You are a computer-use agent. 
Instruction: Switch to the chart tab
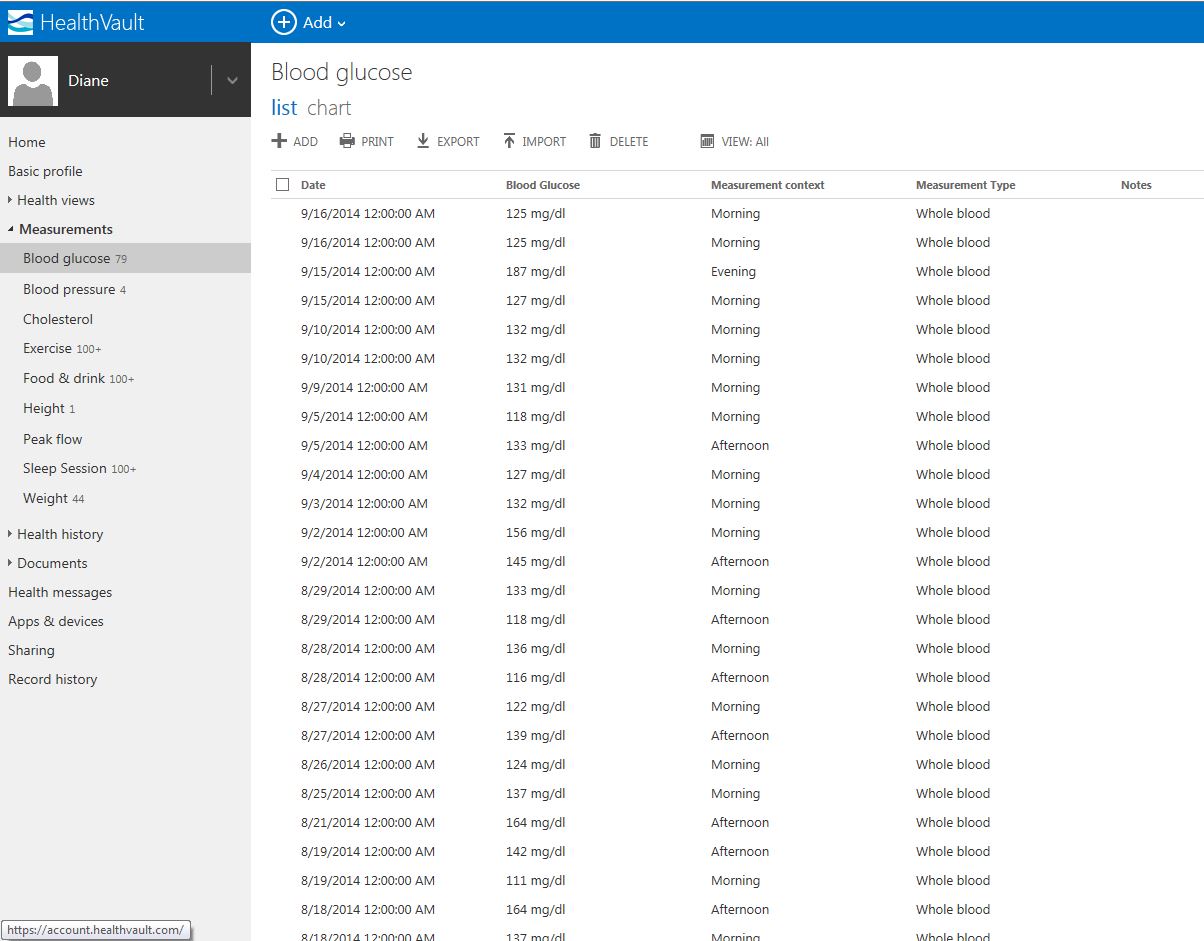coord(329,108)
